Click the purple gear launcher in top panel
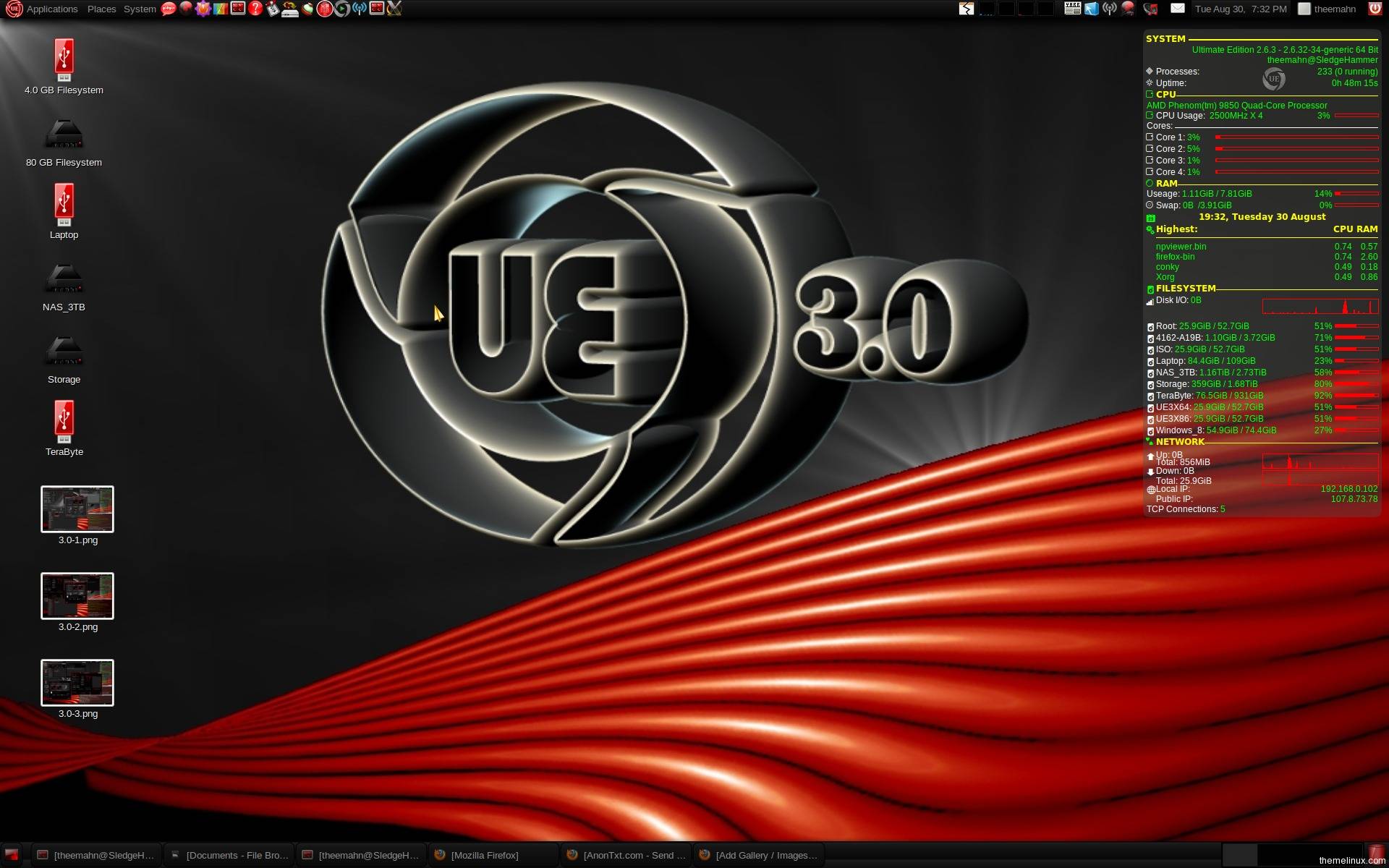 (203, 9)
